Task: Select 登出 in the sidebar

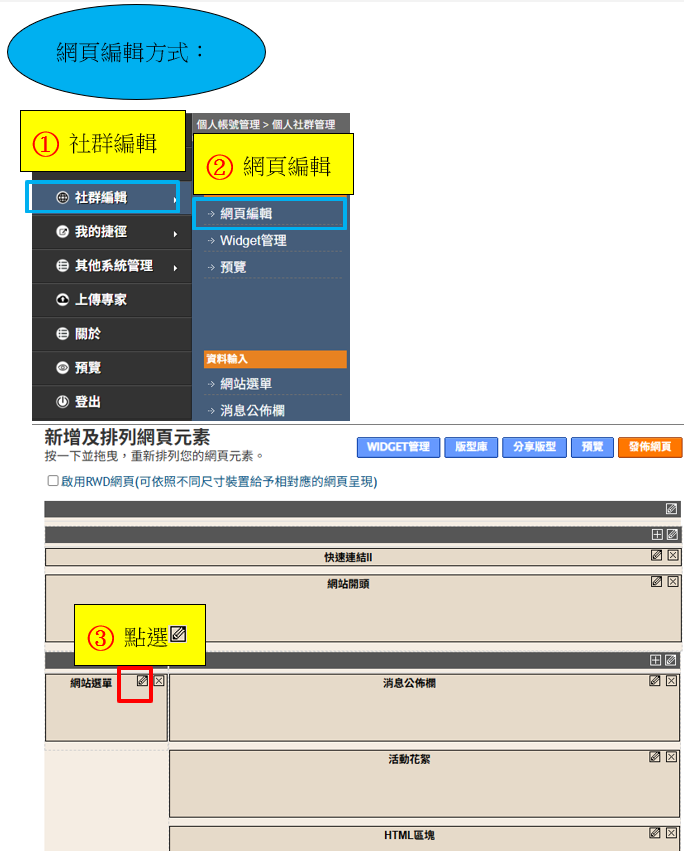Action: coord(112,402)
